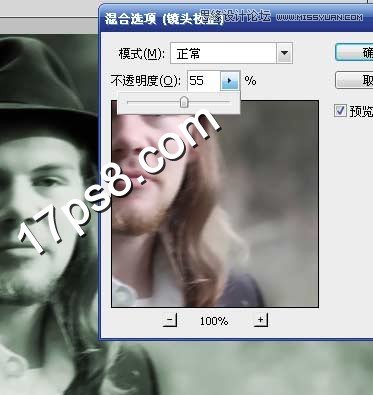Click the 不透明度(O): label
373x395 pixels.
[x=146, y=81]
